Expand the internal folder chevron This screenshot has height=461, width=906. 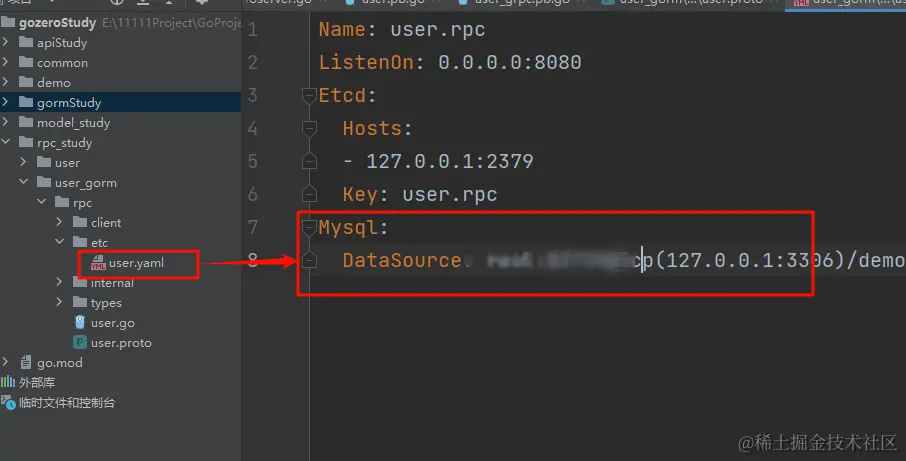(x=59, y=282)
